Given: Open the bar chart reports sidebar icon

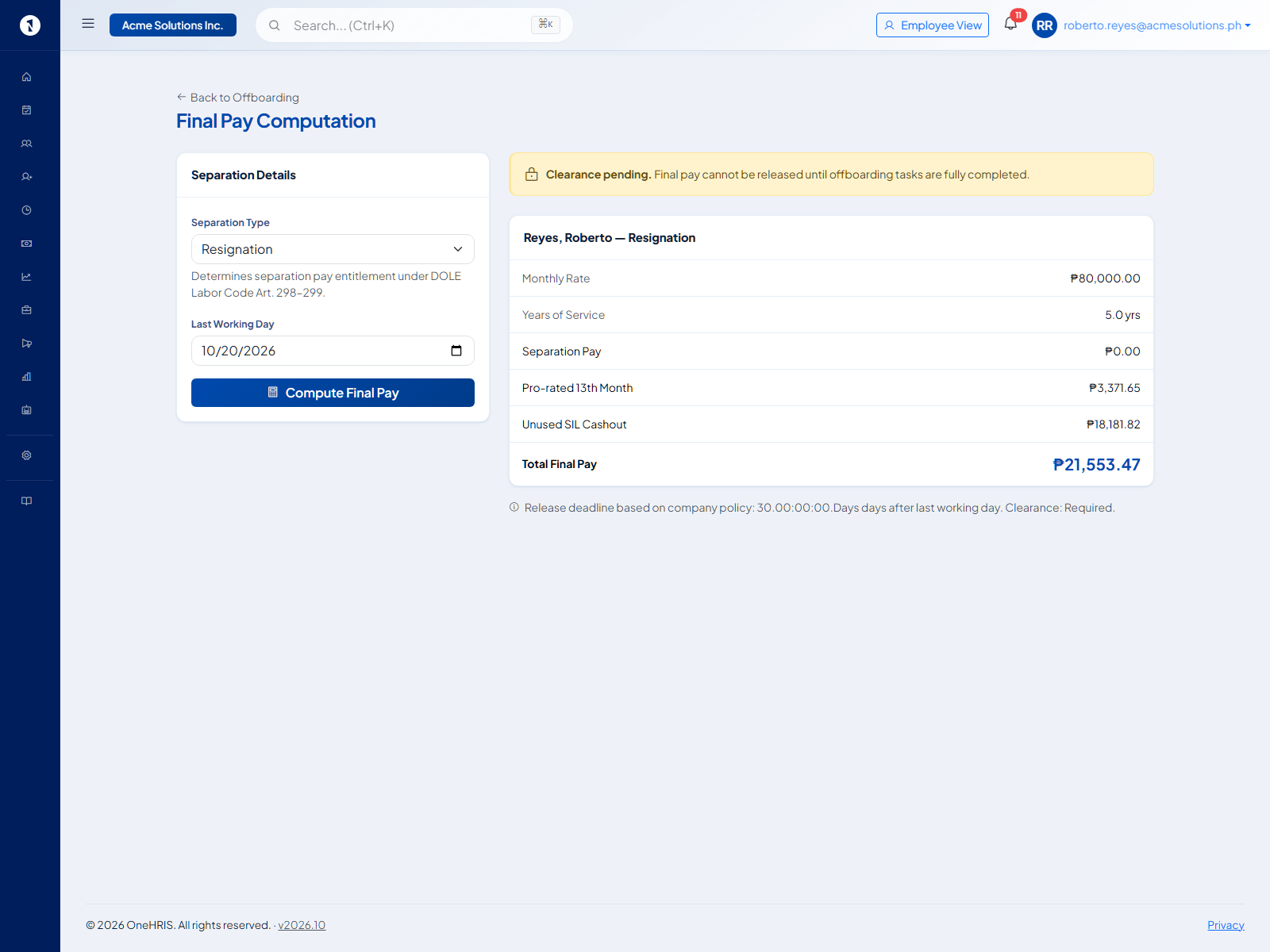Looking at the screenshot, I should click(x=26, y=377).
